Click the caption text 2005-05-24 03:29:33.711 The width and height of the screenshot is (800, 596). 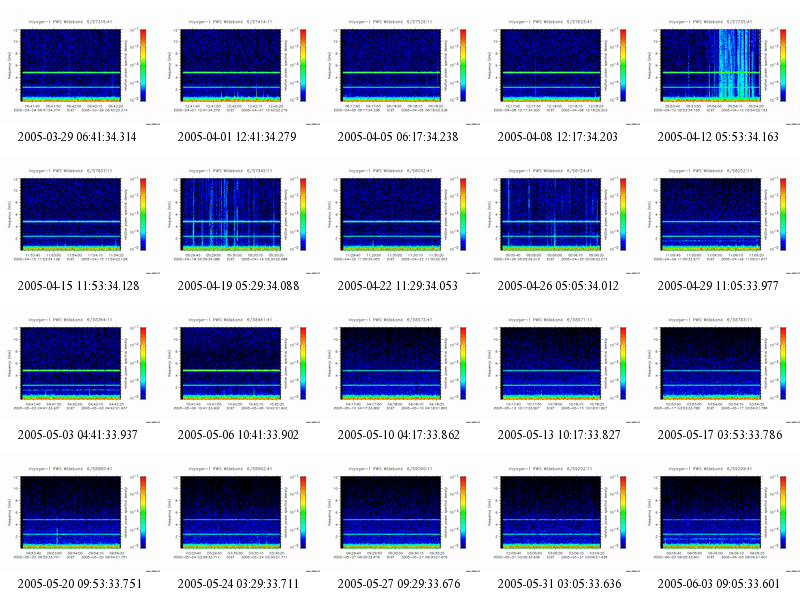pyautogui.click(x=238, y=584)
